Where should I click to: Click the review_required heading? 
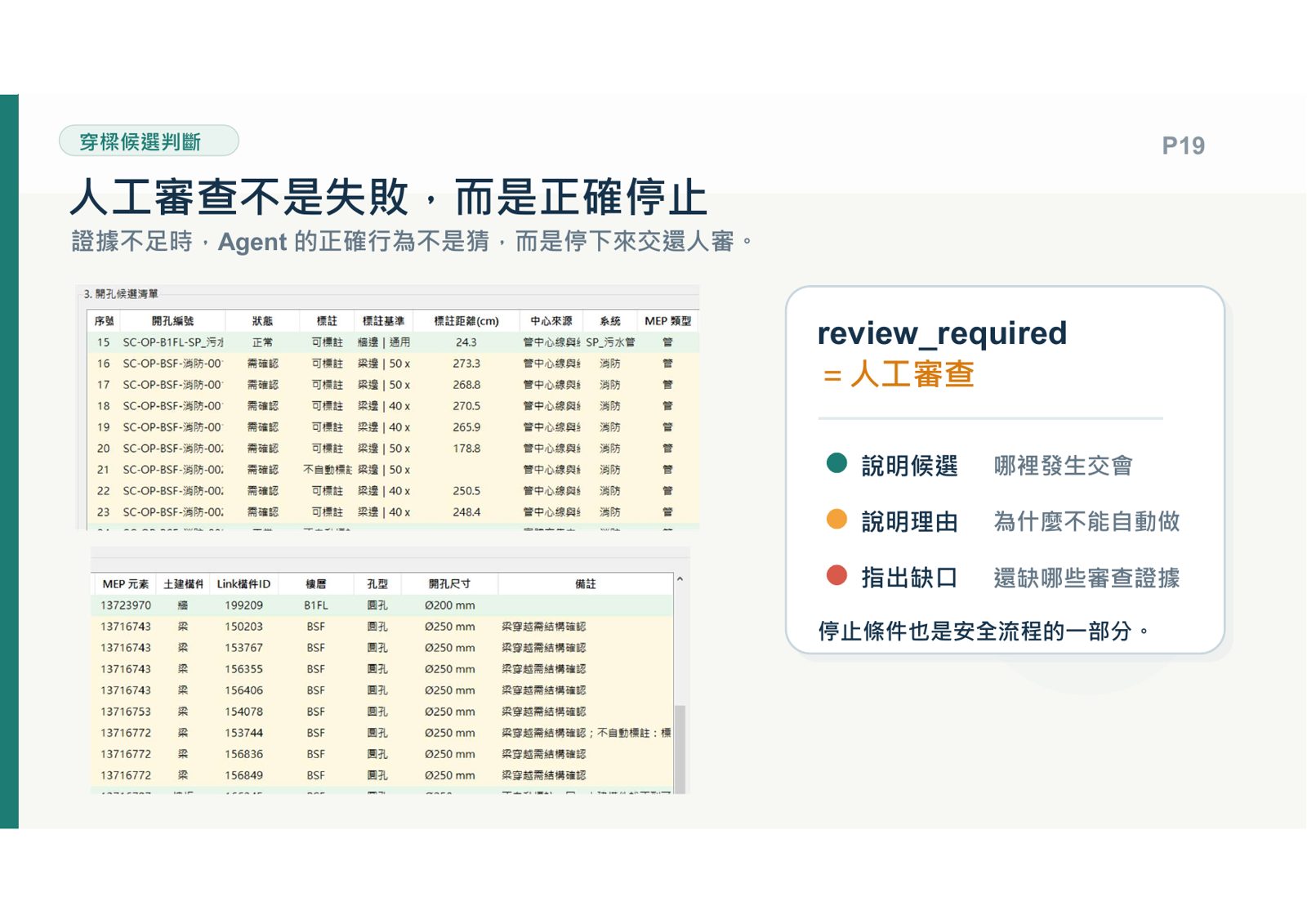942,333
